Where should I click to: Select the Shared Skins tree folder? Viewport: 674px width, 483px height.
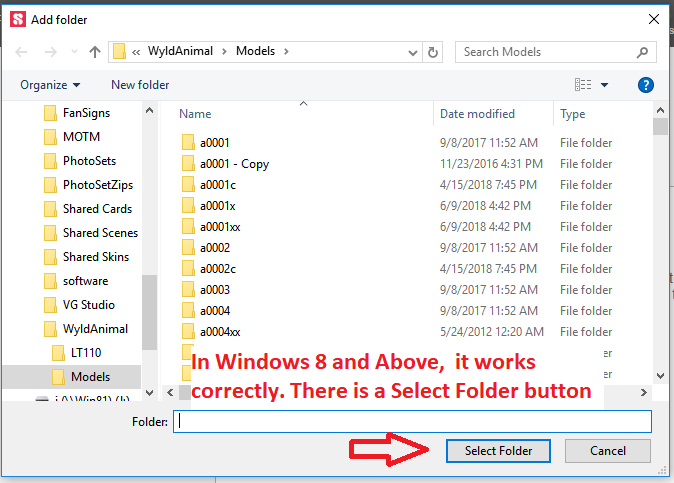tap(95, 257)
